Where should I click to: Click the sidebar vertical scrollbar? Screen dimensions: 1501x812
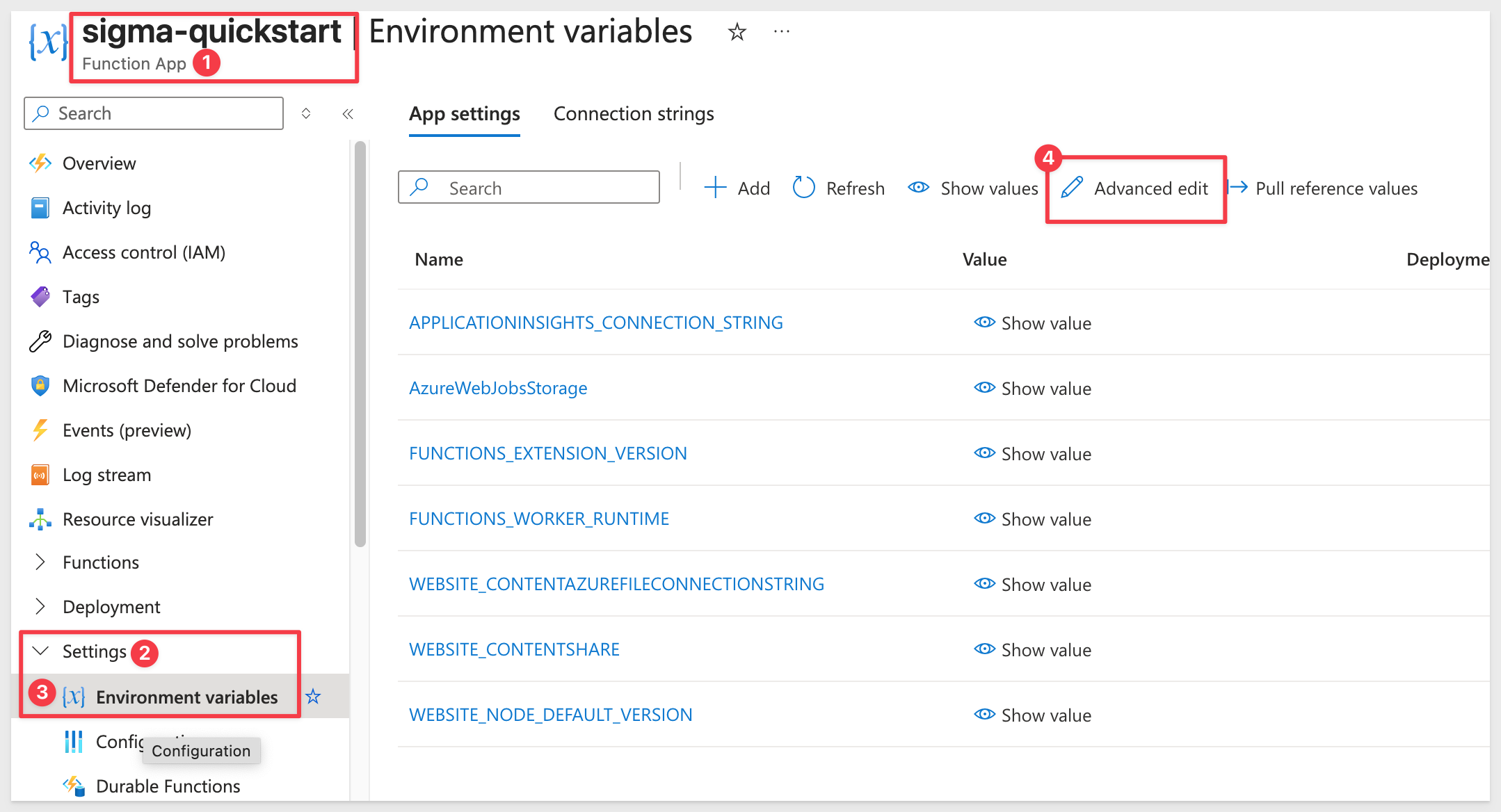360,343
